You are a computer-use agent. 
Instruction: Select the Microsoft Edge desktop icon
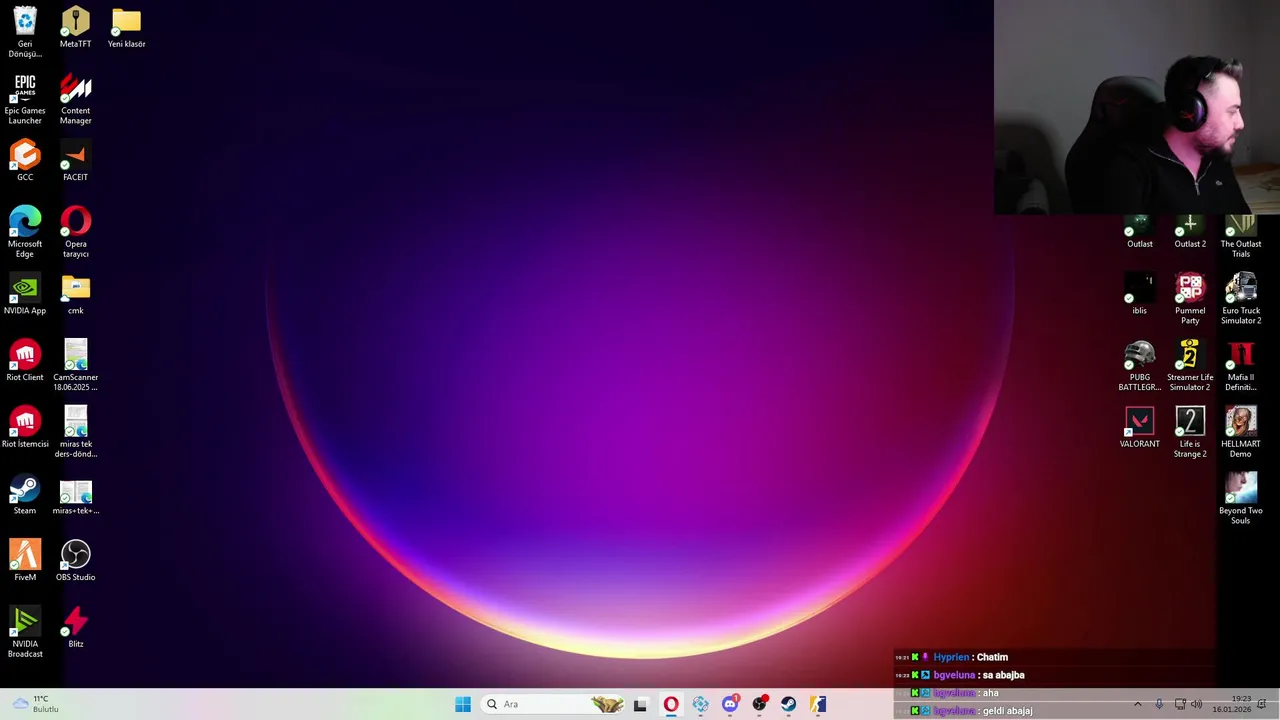coord(25,231)
